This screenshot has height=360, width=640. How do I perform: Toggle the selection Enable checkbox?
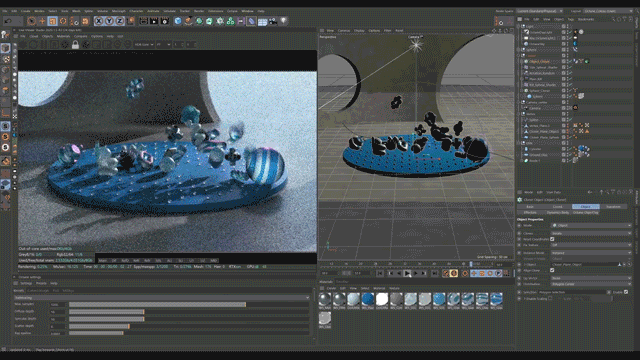626,292
